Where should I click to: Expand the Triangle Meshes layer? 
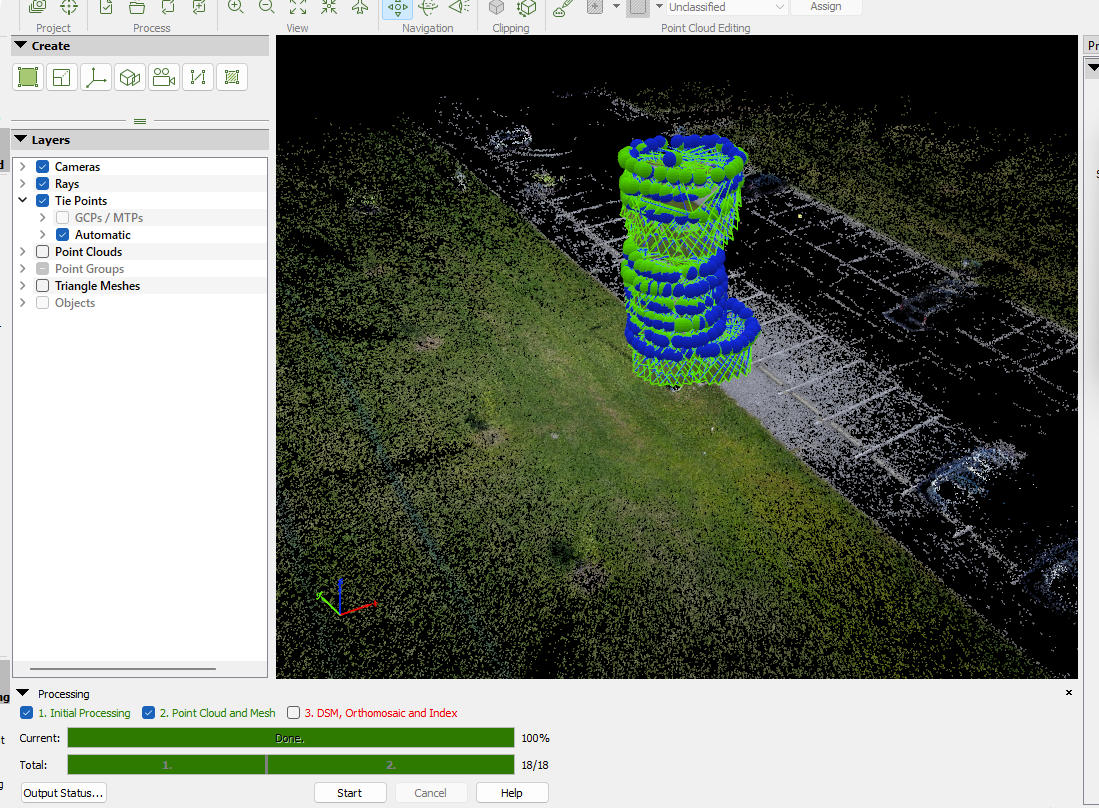point(23,285)
